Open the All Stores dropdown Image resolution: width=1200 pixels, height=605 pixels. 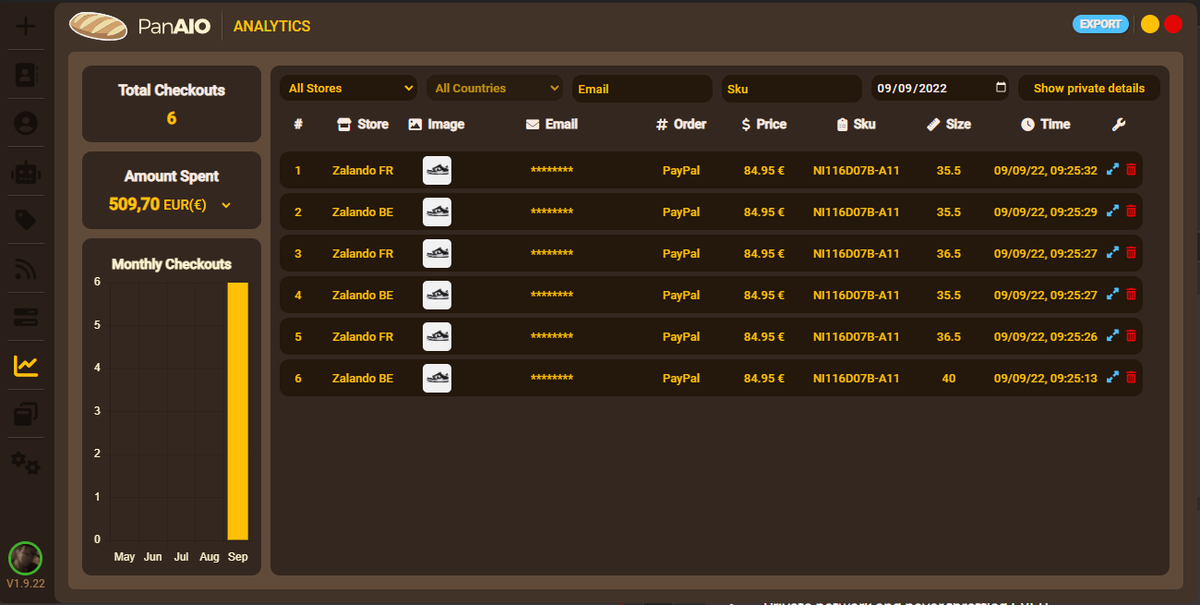point(348,88)
